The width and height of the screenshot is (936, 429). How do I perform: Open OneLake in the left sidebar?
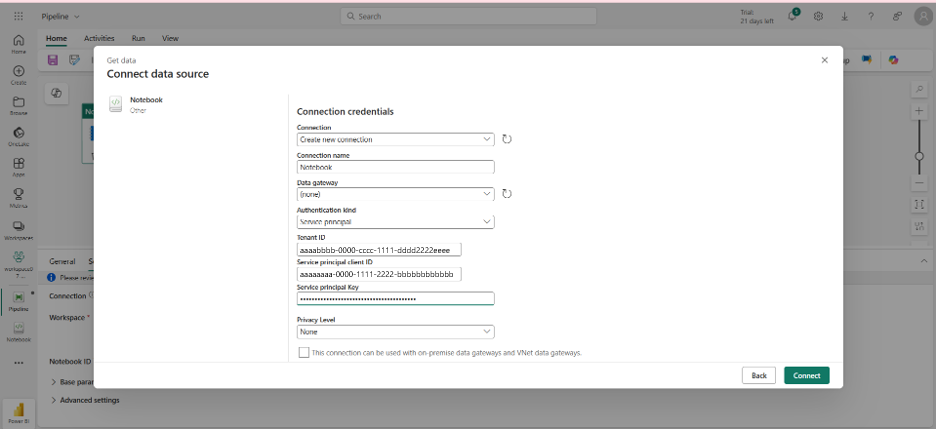pyautogui.click(x=19, y=136)
